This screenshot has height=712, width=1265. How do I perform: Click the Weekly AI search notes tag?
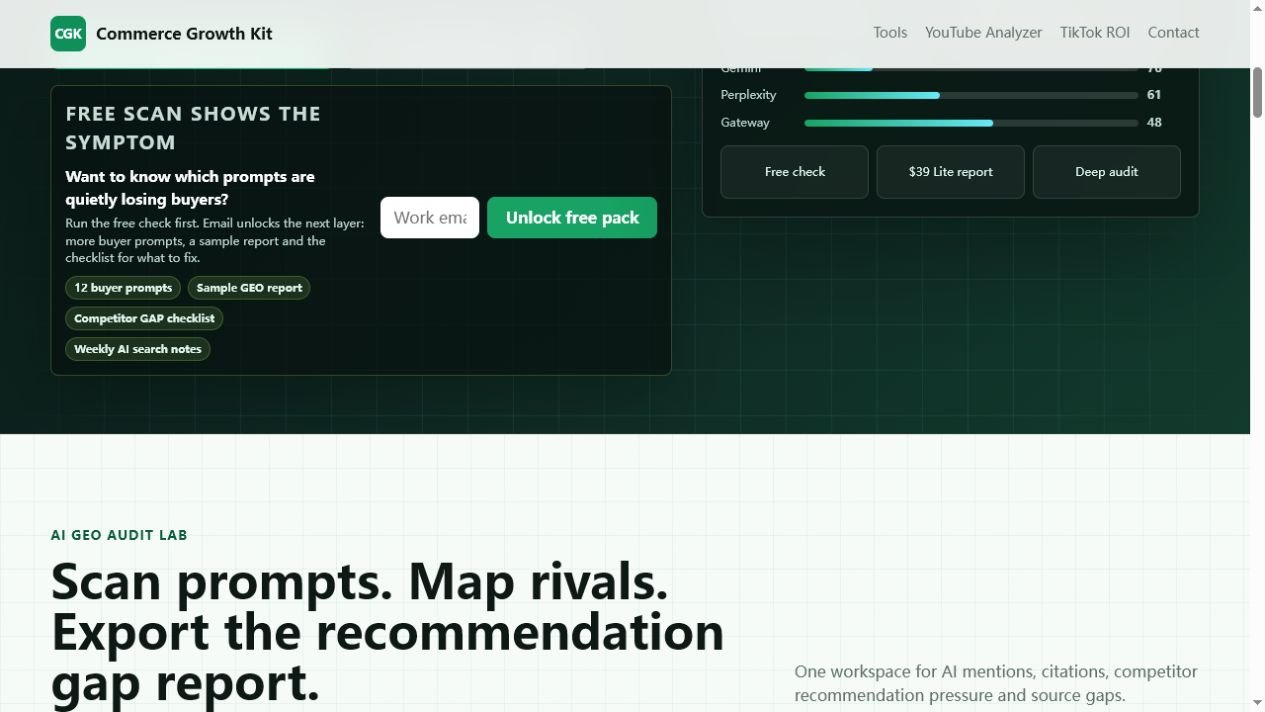click(x=138, y=349)
